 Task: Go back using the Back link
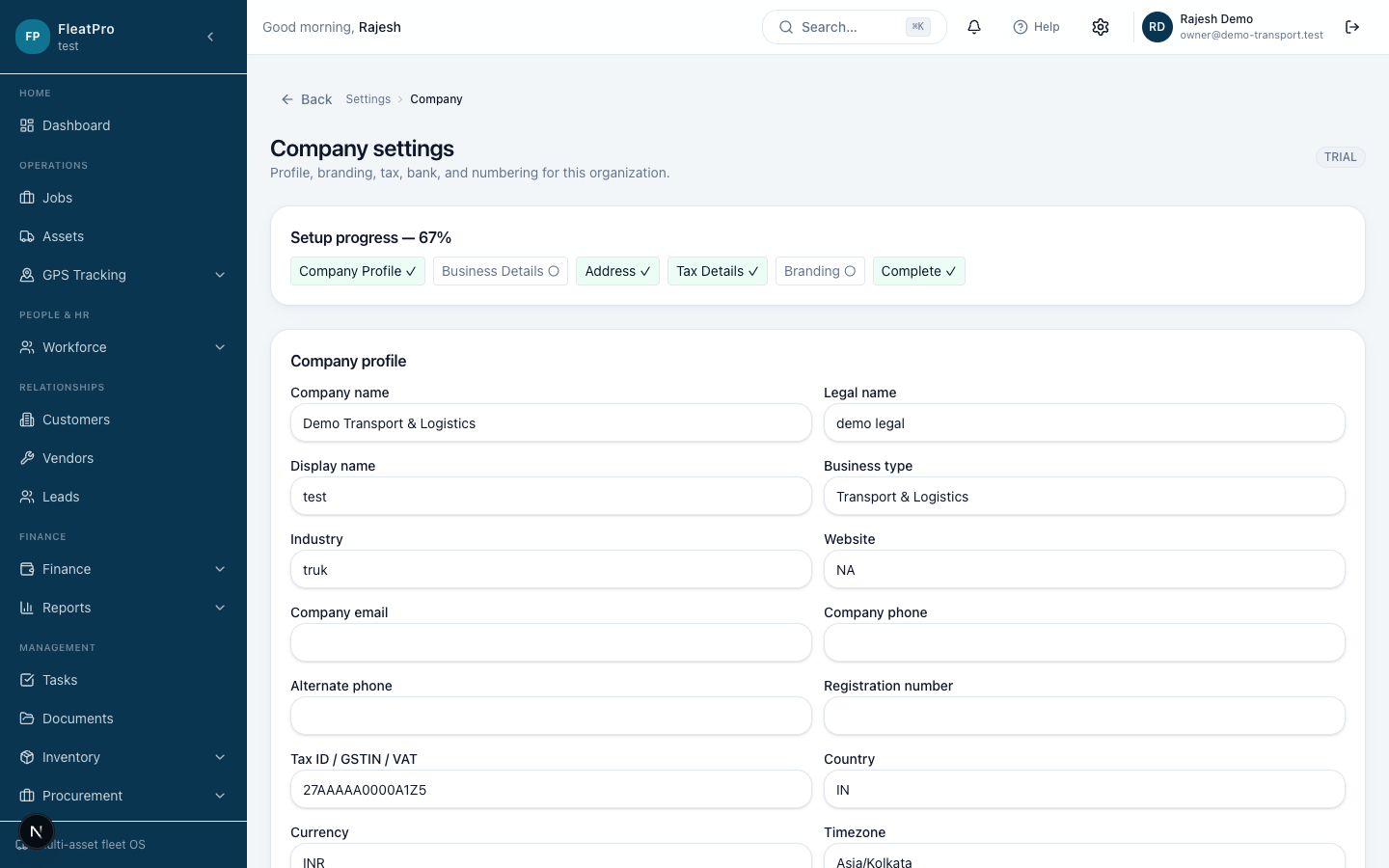pyautogui.click(x=306, y=99)
